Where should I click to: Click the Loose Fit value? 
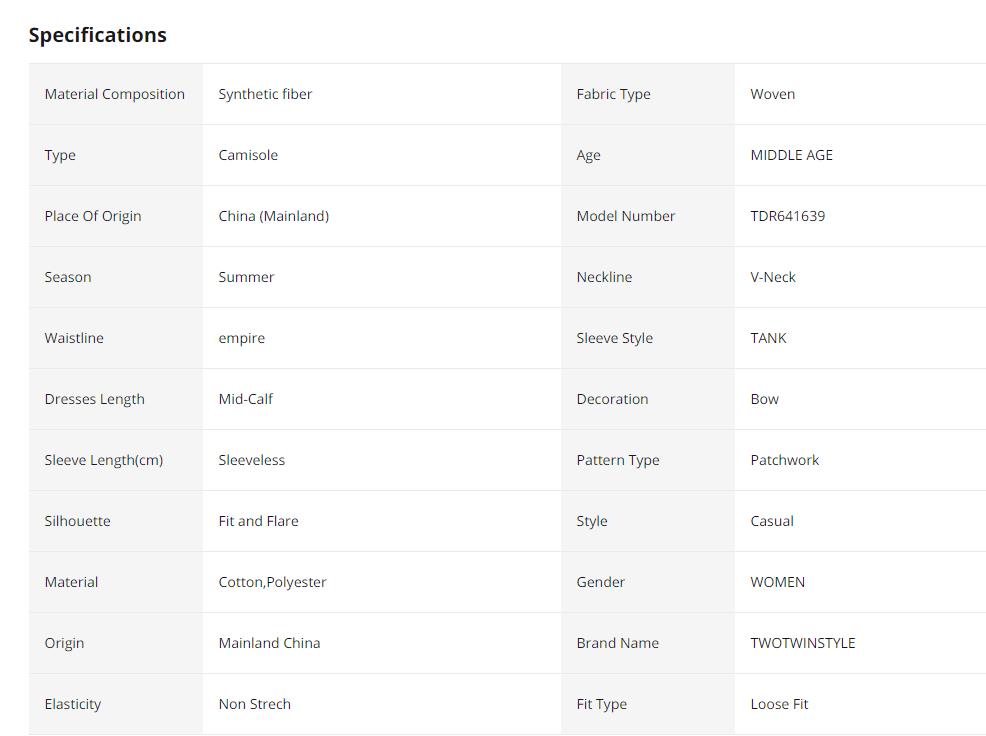click(779, 704)
